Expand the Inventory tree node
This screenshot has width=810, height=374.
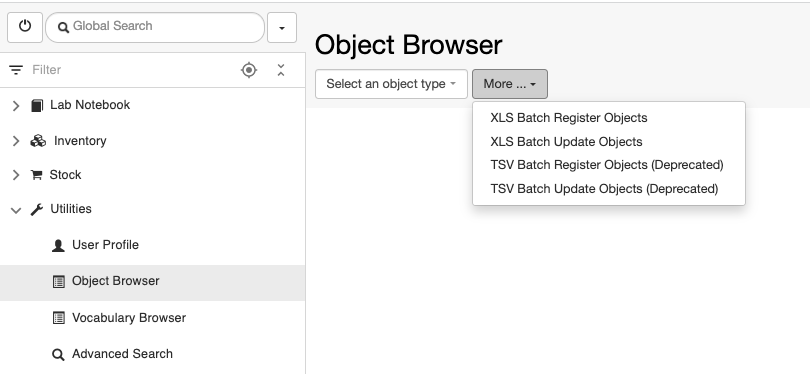(16, 141)
